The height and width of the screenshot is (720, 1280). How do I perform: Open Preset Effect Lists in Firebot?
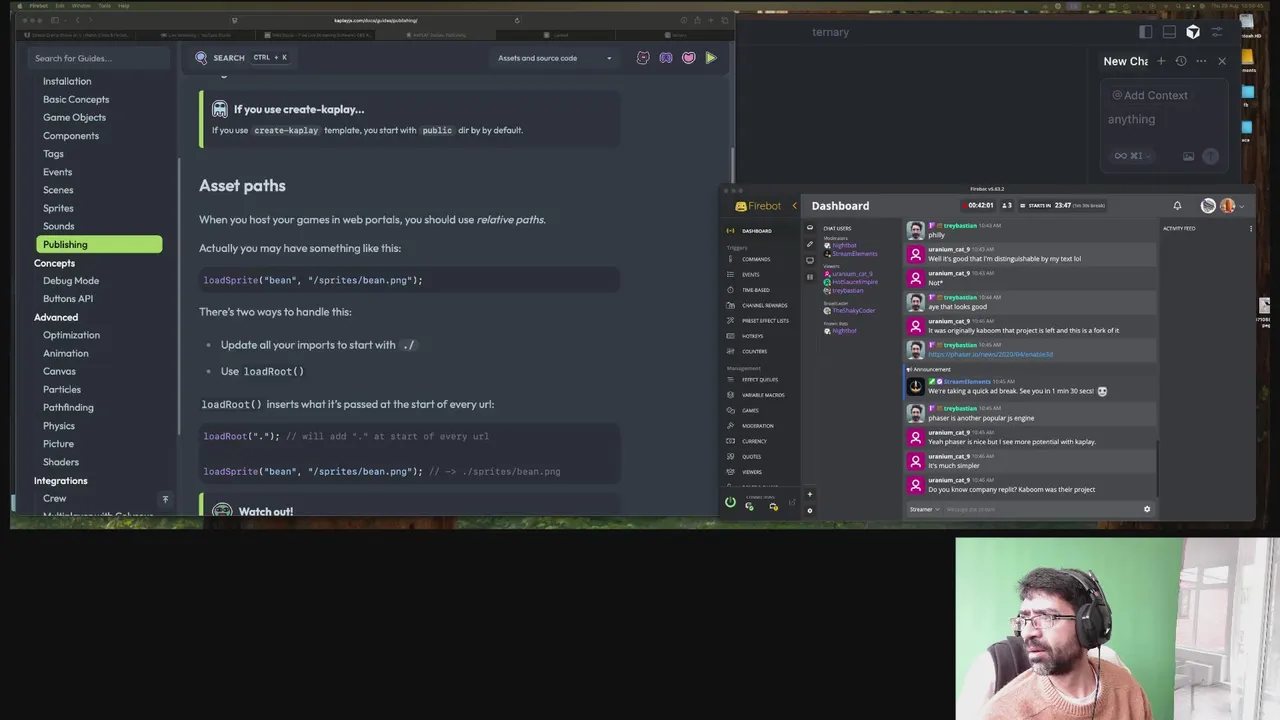click(x=765, y=321)
